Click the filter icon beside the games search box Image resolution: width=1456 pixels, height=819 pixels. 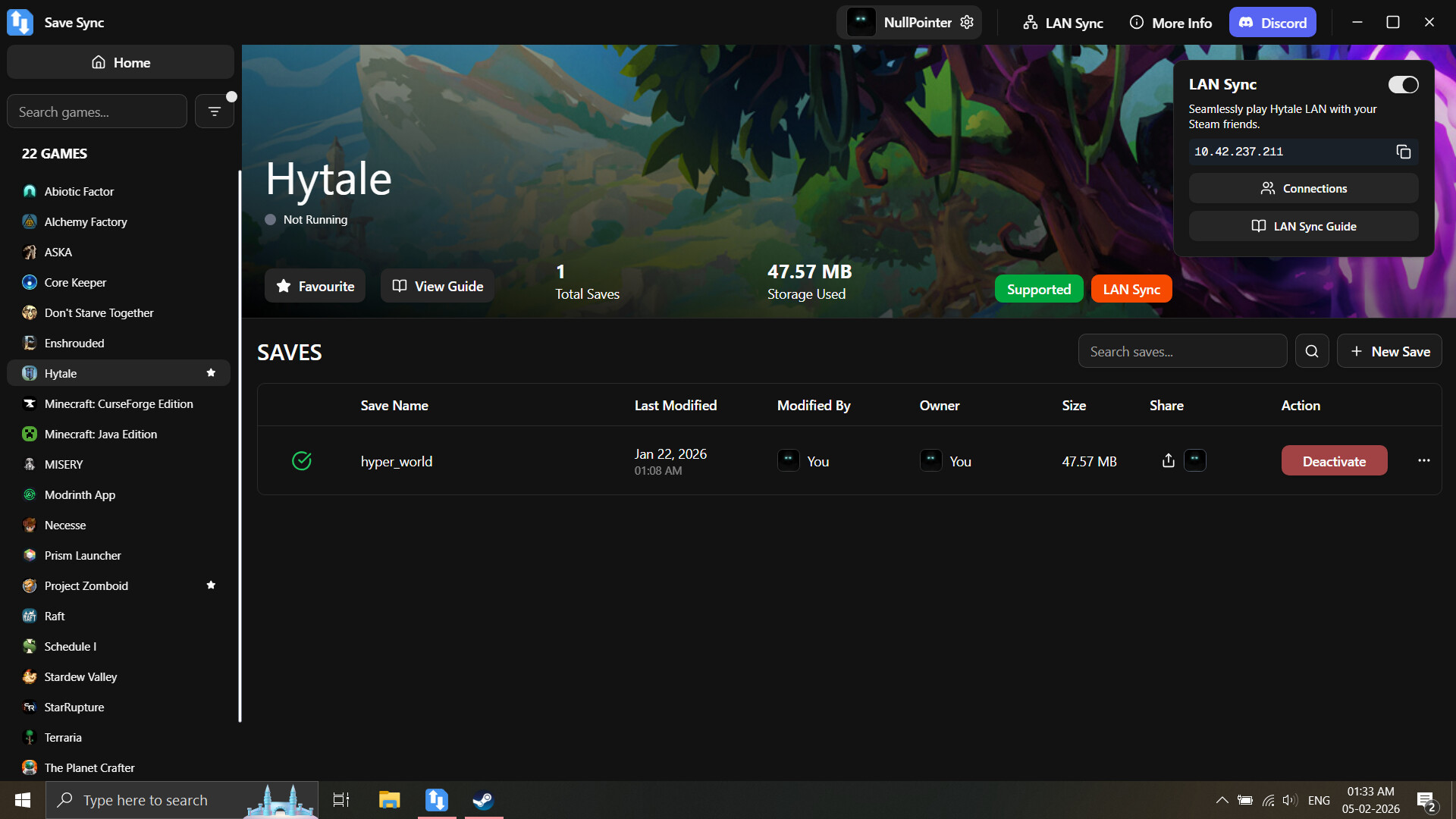click(x=215, y=111)
